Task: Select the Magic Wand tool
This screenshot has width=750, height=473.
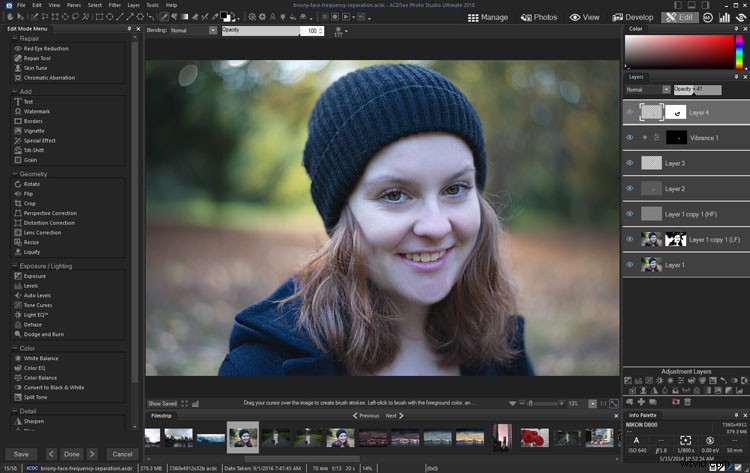Action: coord(86,17)
